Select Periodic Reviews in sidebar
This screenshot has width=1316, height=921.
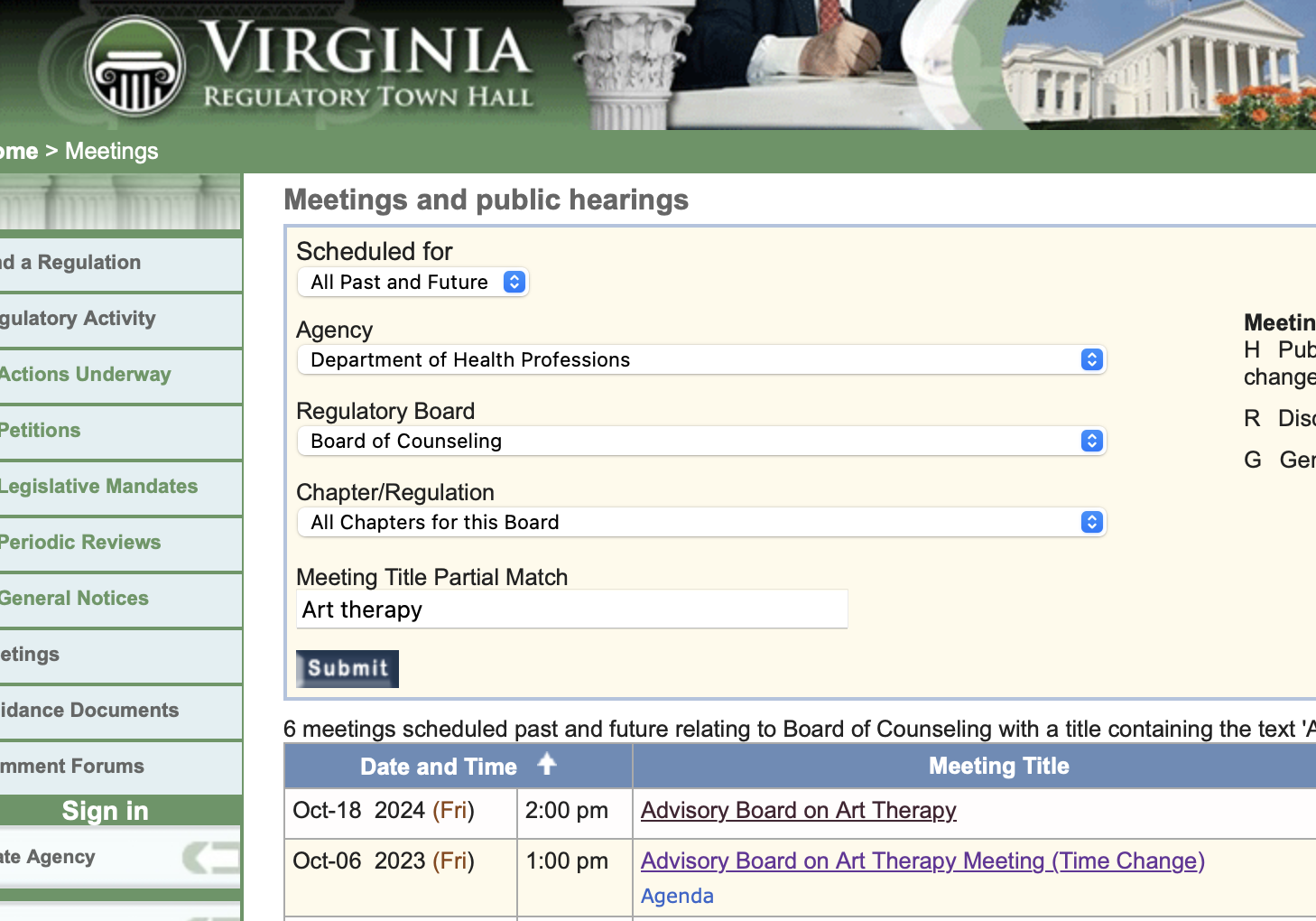pos(80,543)
